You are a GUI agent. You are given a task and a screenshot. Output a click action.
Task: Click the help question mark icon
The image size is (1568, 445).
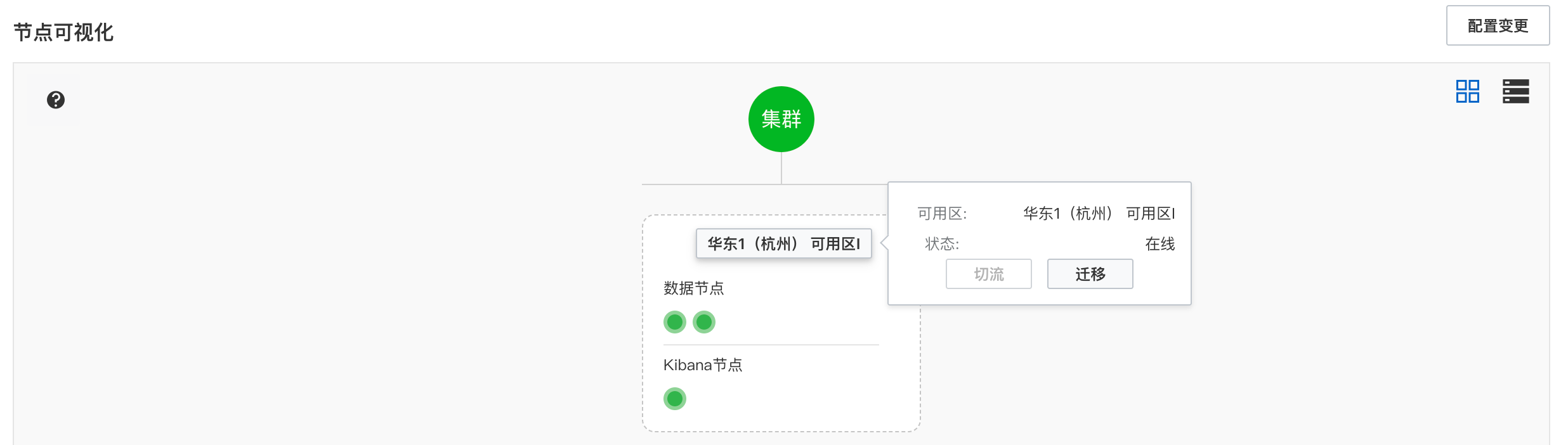pyautogui.click(x=56, y=100)
